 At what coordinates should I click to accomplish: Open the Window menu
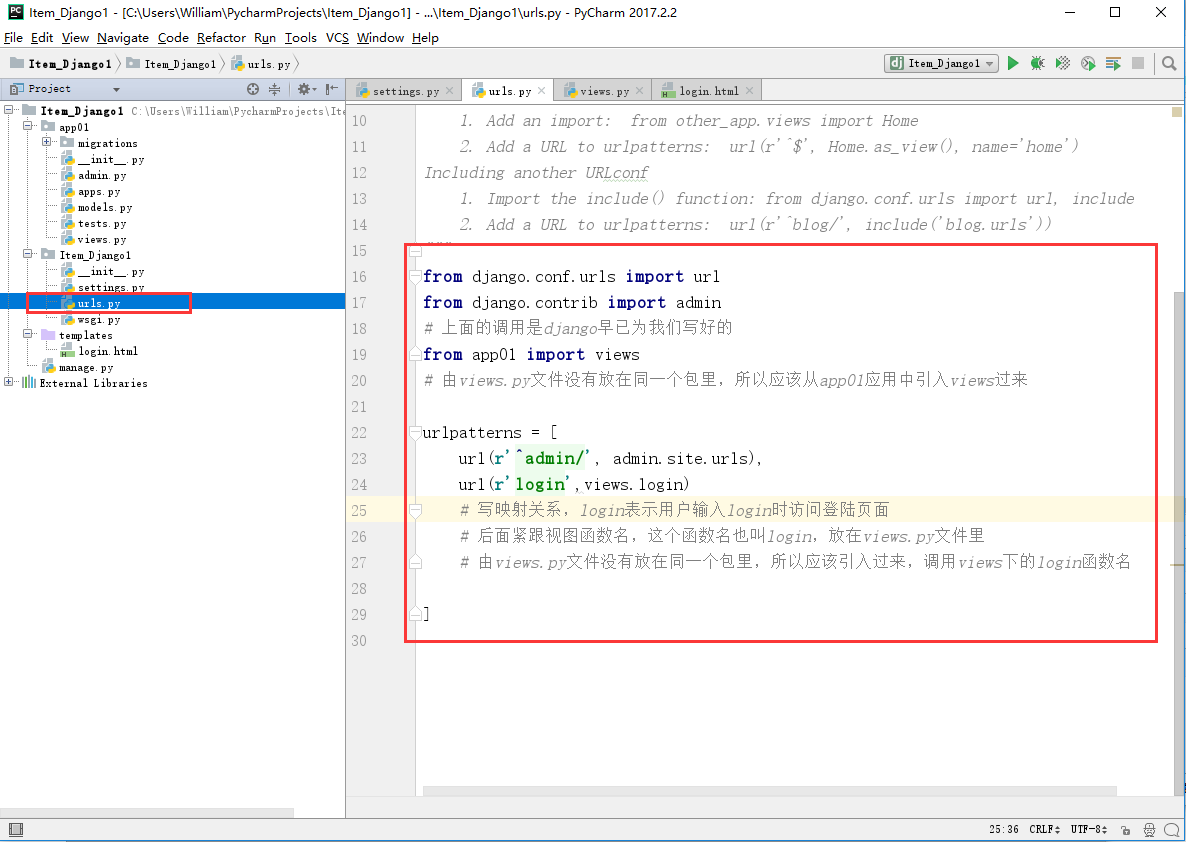[x=380, y=38]
